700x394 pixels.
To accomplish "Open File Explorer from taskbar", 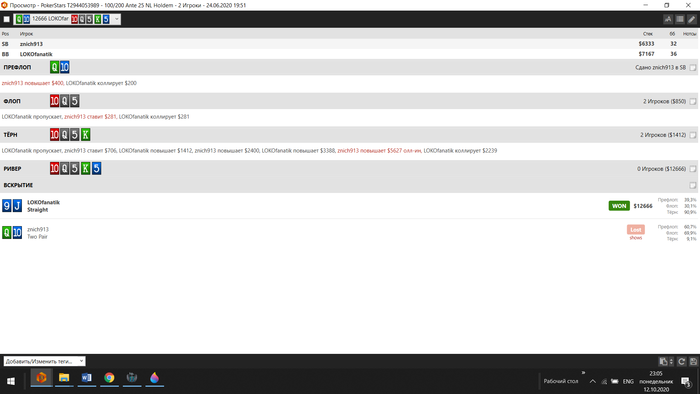I will coord(64,378).
